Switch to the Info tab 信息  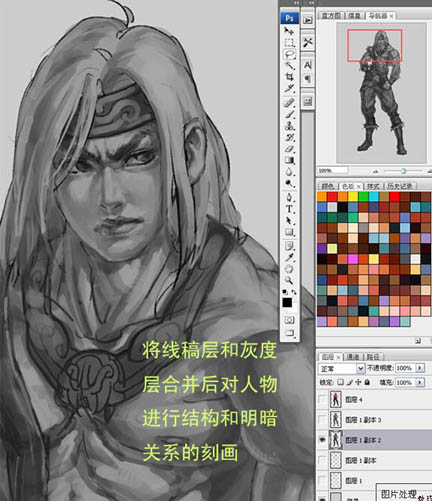click(x=354, y=16)
